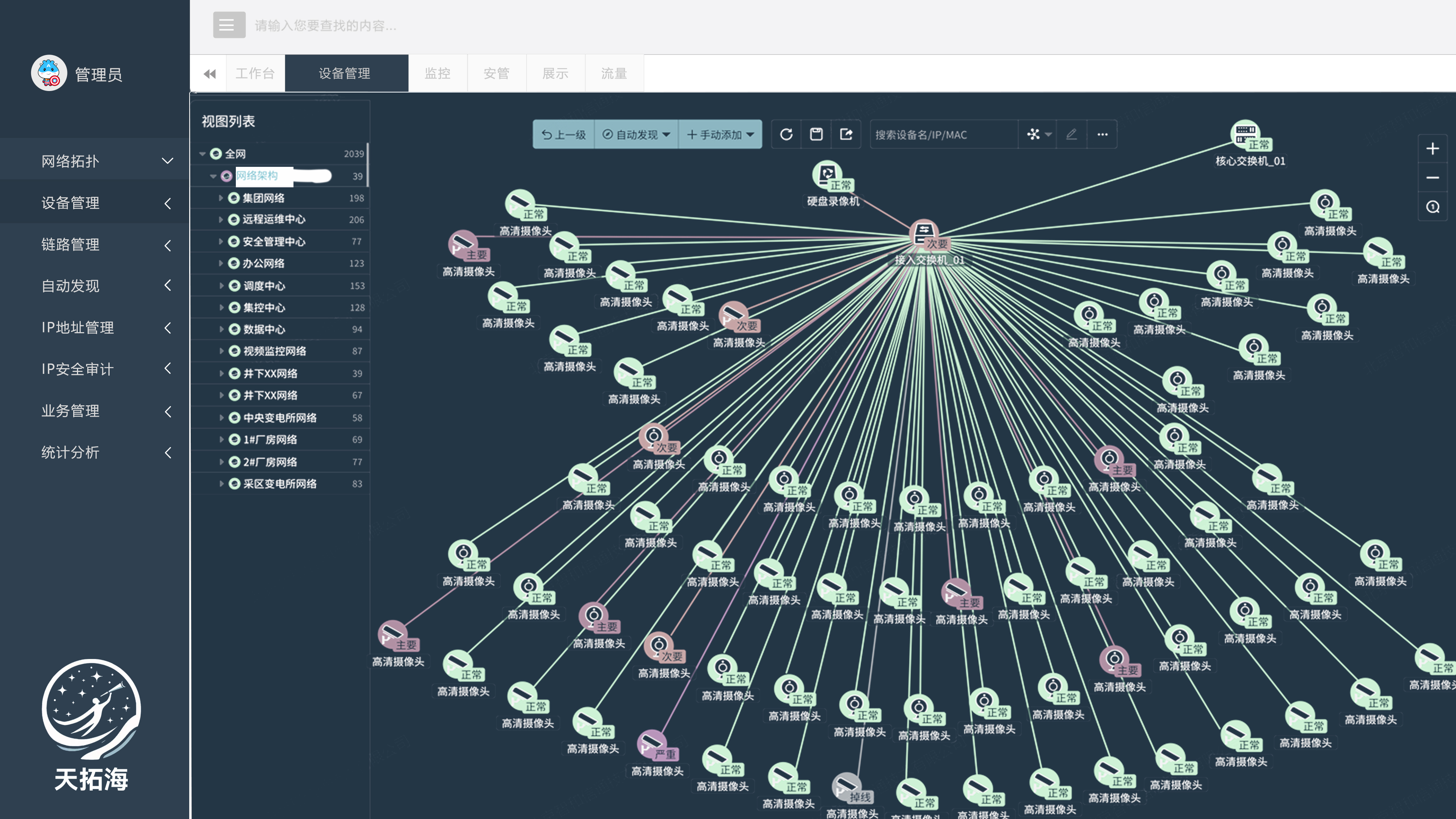Toggle the hamburger sidebar menu button
The image size is (1456, 819).
pyautogui.click(x=229, y=25)
